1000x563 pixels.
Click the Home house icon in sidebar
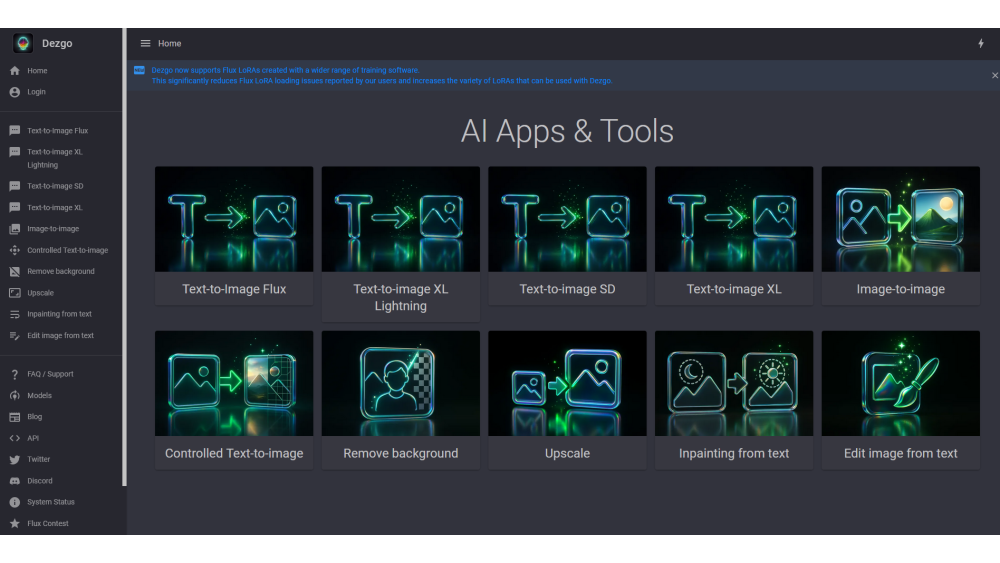(x=15, y=71)
